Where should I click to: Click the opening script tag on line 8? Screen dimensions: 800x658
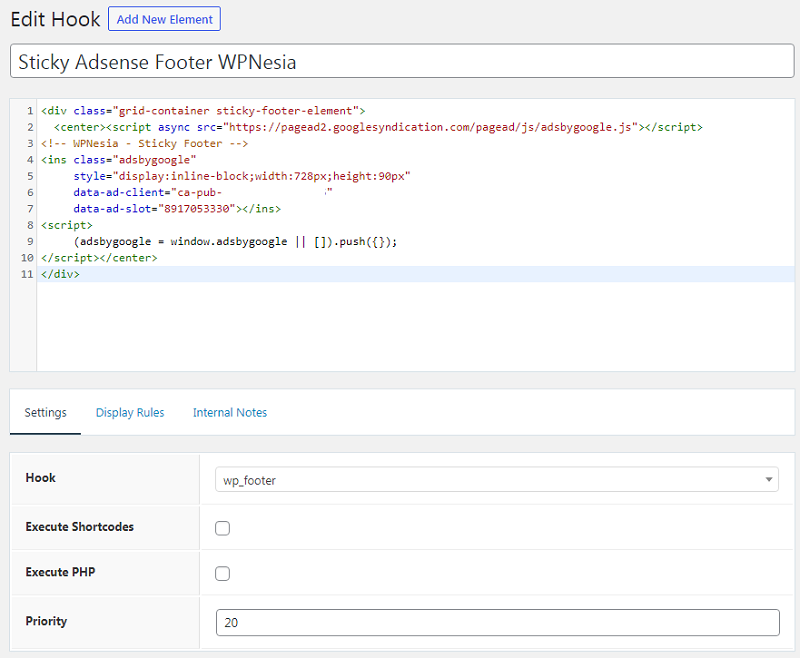[67, 225]
